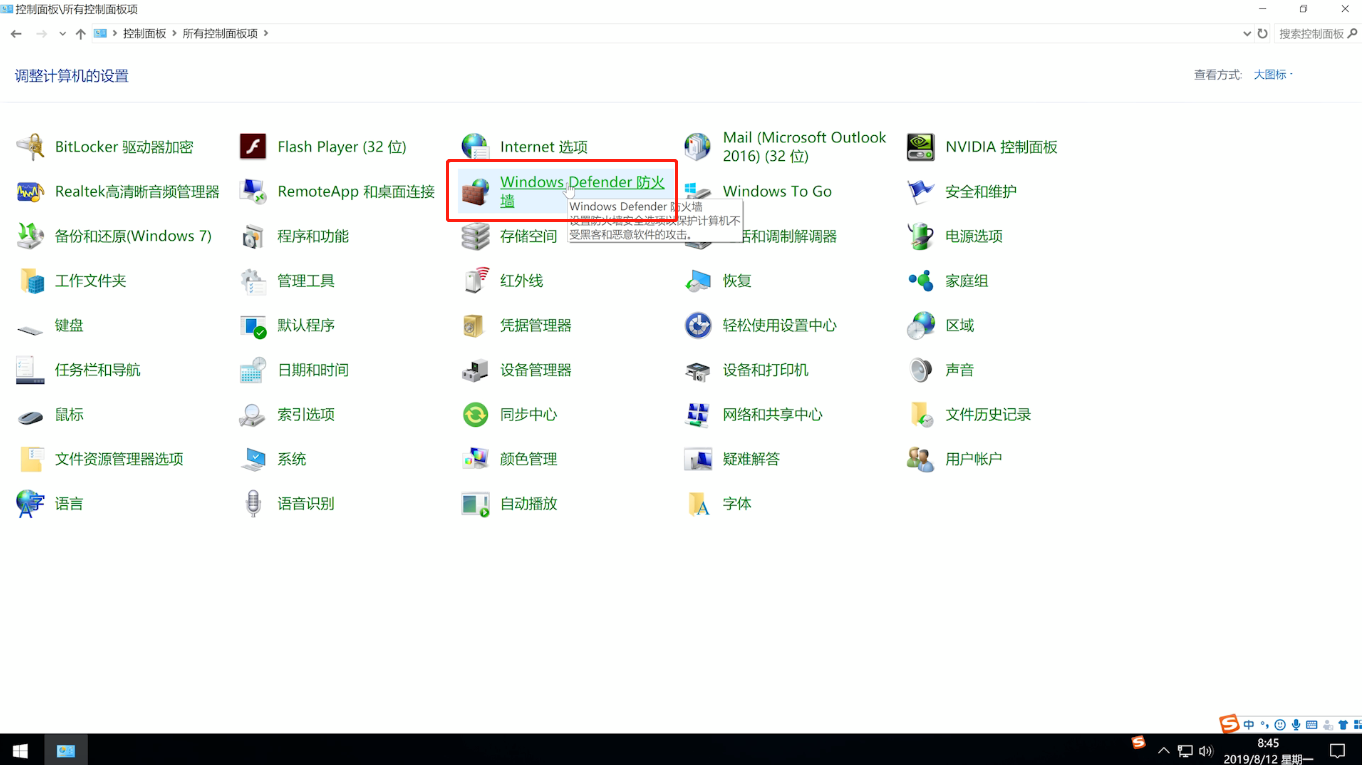Image resolution: width=1362 pixels, height=765 pixels.
Task: Expand the chevron after 控制面板 breadcrumb
Action: [x=174, y=33]
